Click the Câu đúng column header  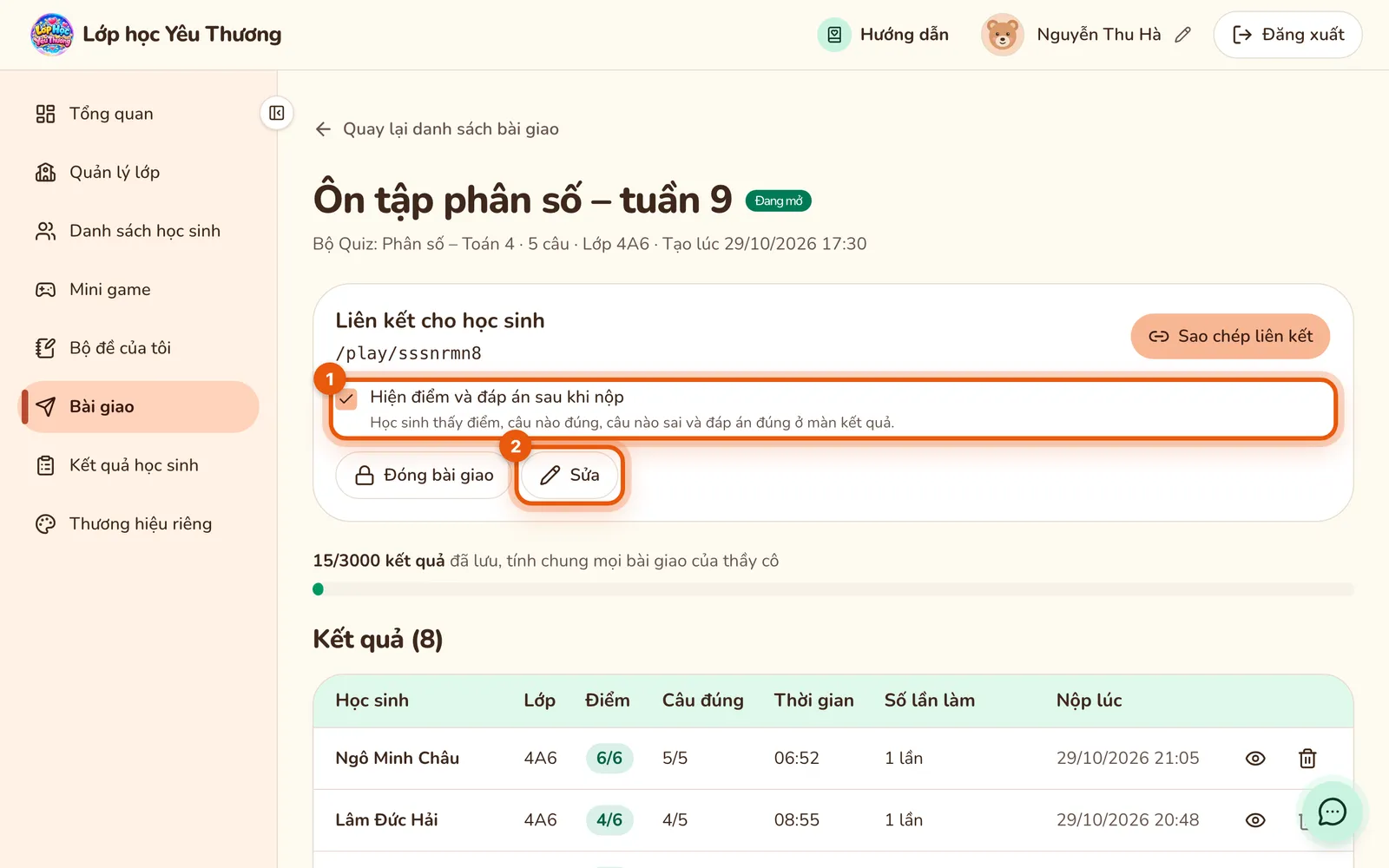(703, 700)
